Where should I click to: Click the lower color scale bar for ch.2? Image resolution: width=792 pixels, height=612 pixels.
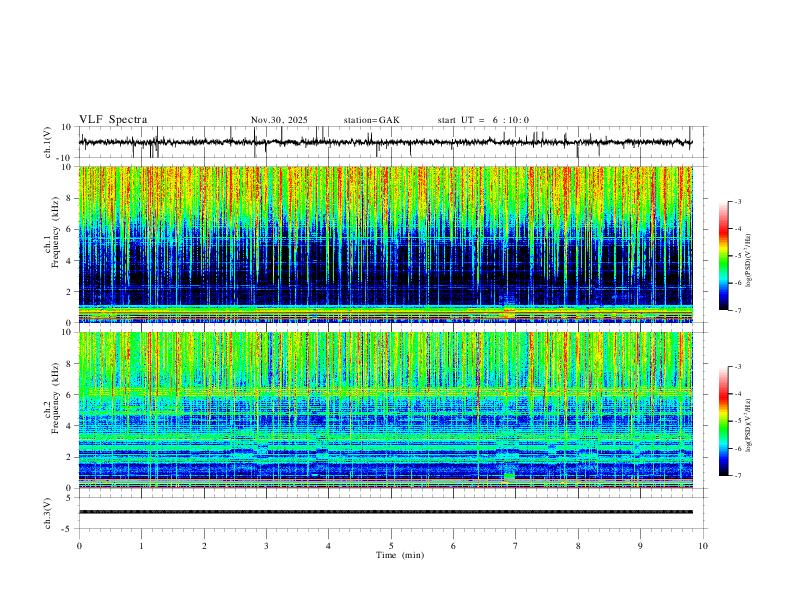point(724,421)
